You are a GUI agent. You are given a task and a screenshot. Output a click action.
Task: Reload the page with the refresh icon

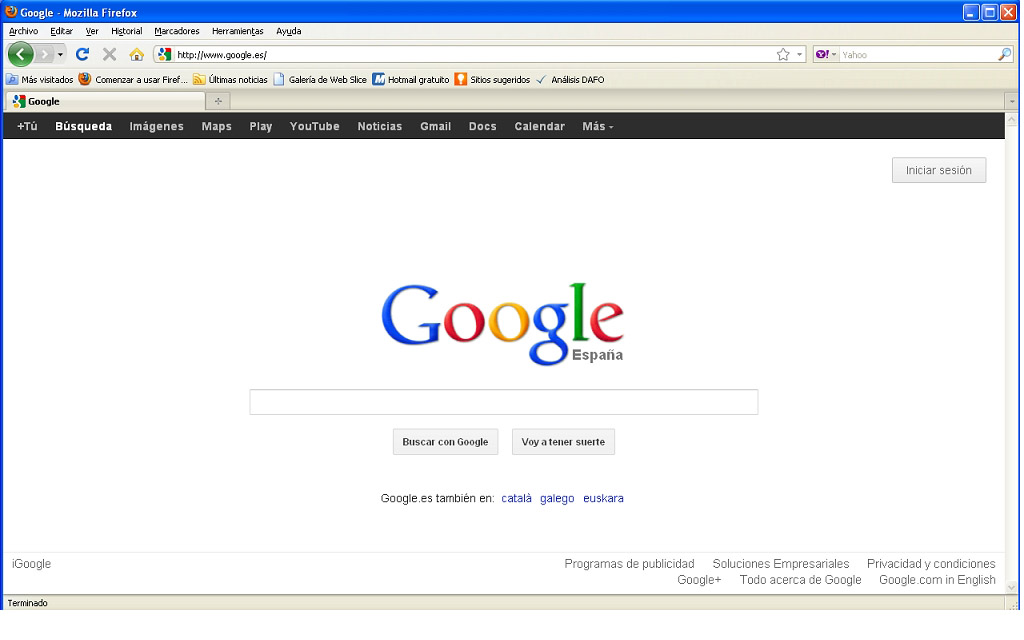click(83, 54)
